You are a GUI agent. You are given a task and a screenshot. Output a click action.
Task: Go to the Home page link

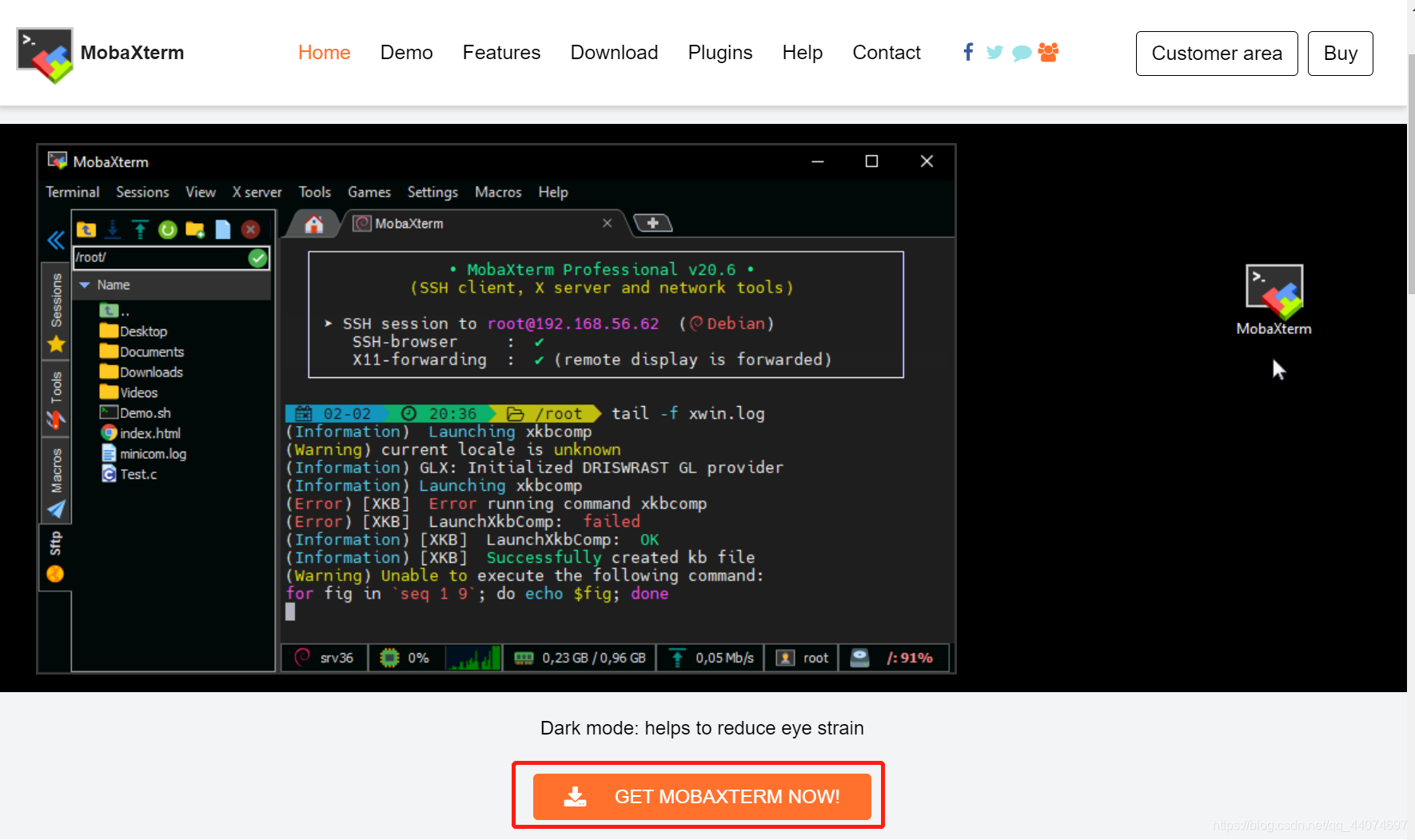324,53
